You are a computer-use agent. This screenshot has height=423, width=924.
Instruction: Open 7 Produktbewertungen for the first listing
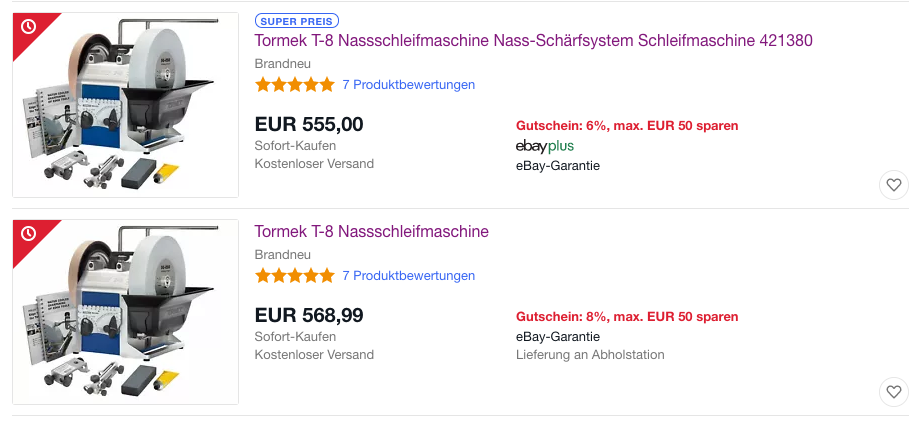click(408, 85)
